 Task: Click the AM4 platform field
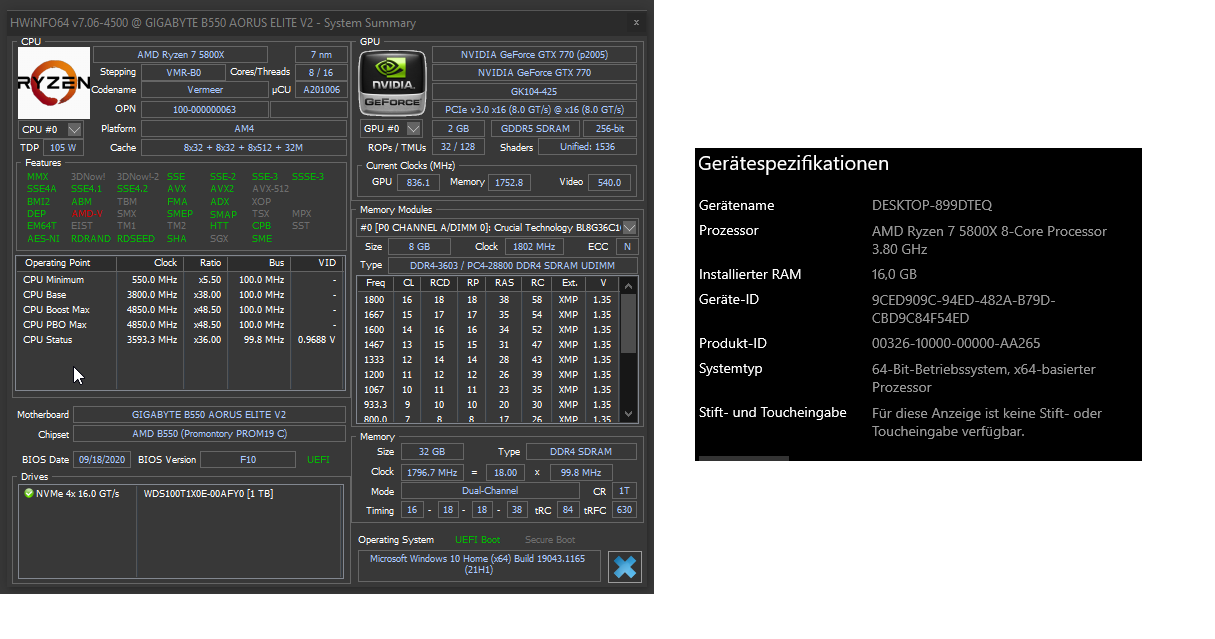243,129
